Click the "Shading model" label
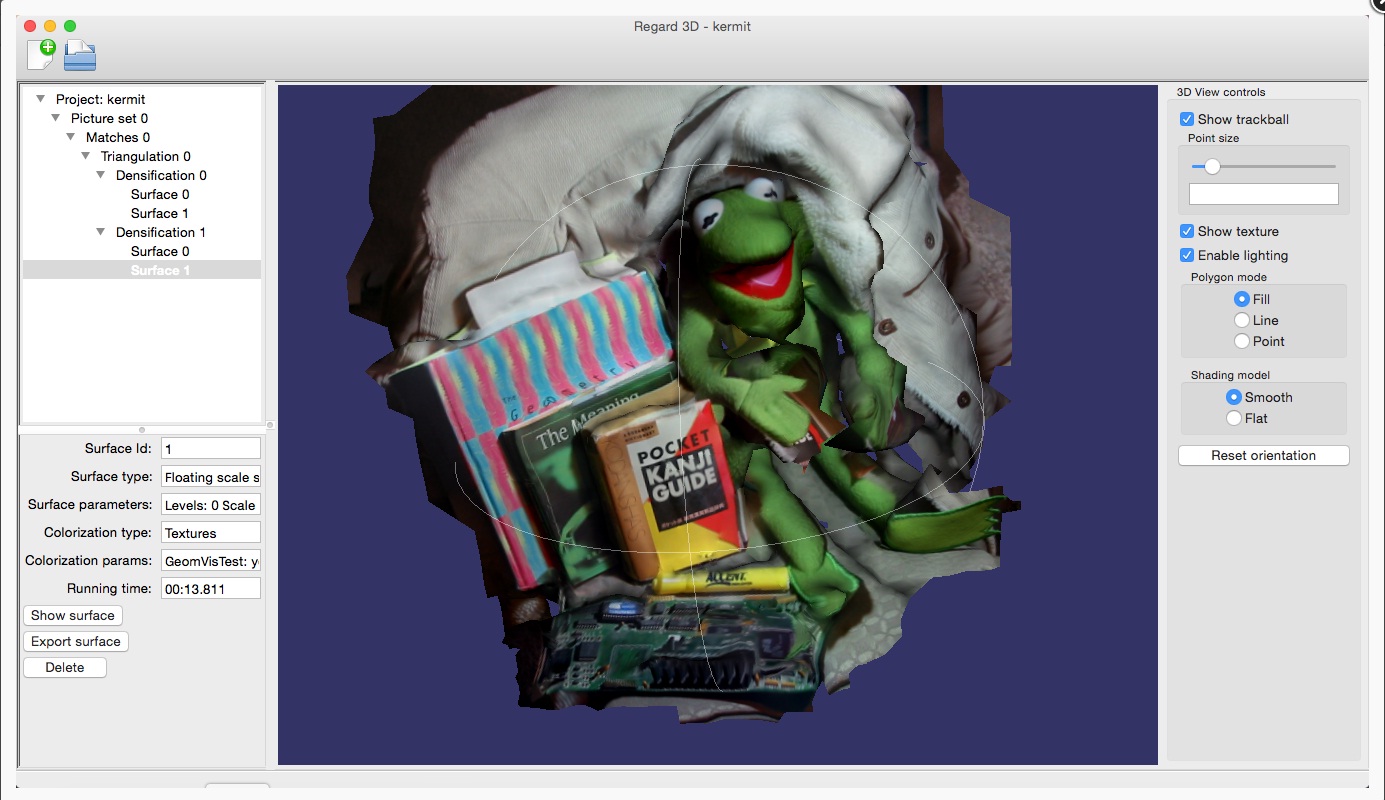This screenshot has width=1385, height=800. coord(1230,375)
